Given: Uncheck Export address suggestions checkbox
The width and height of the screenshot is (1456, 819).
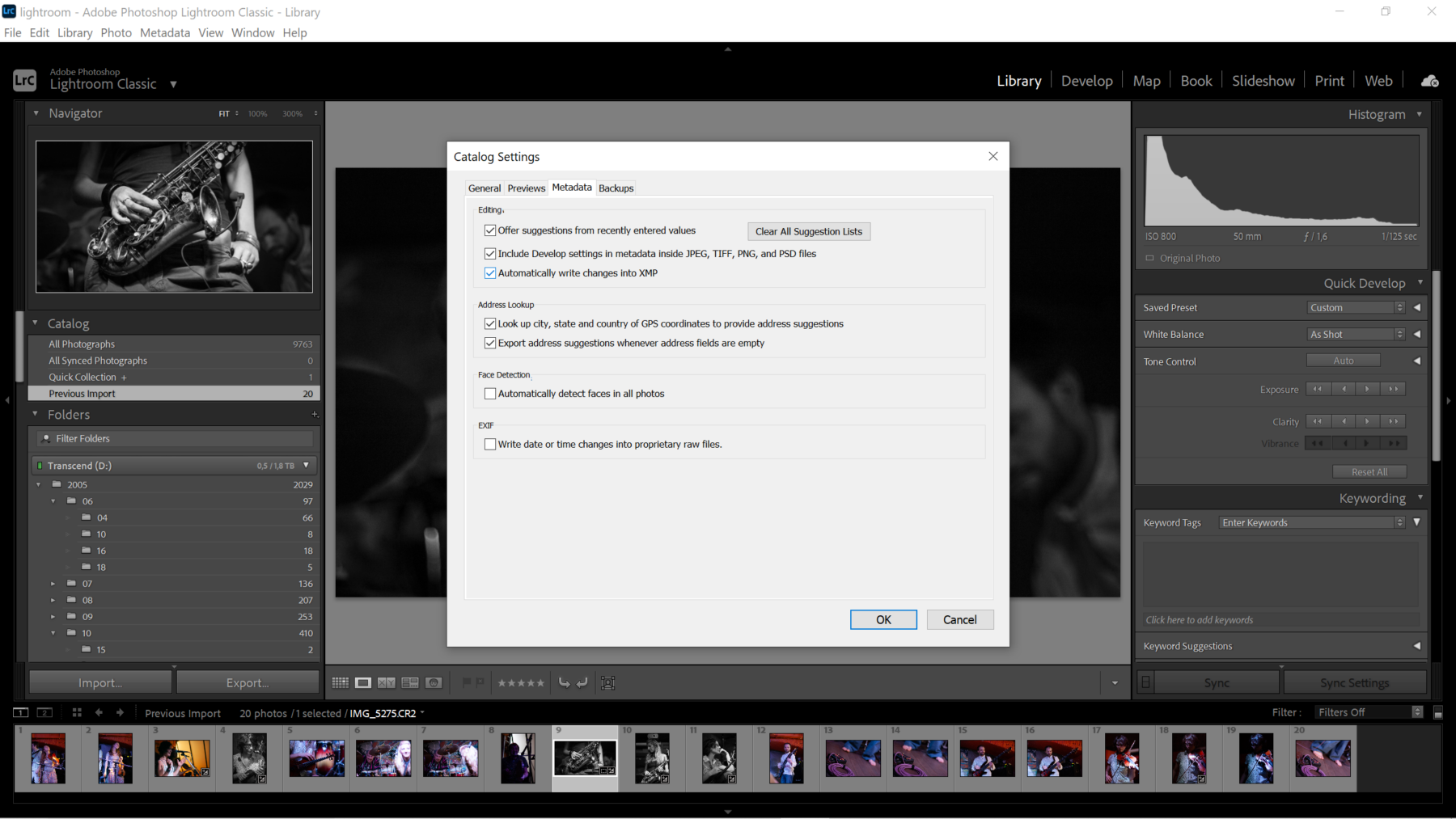Looking at the screenshot, I should point(490,343).
